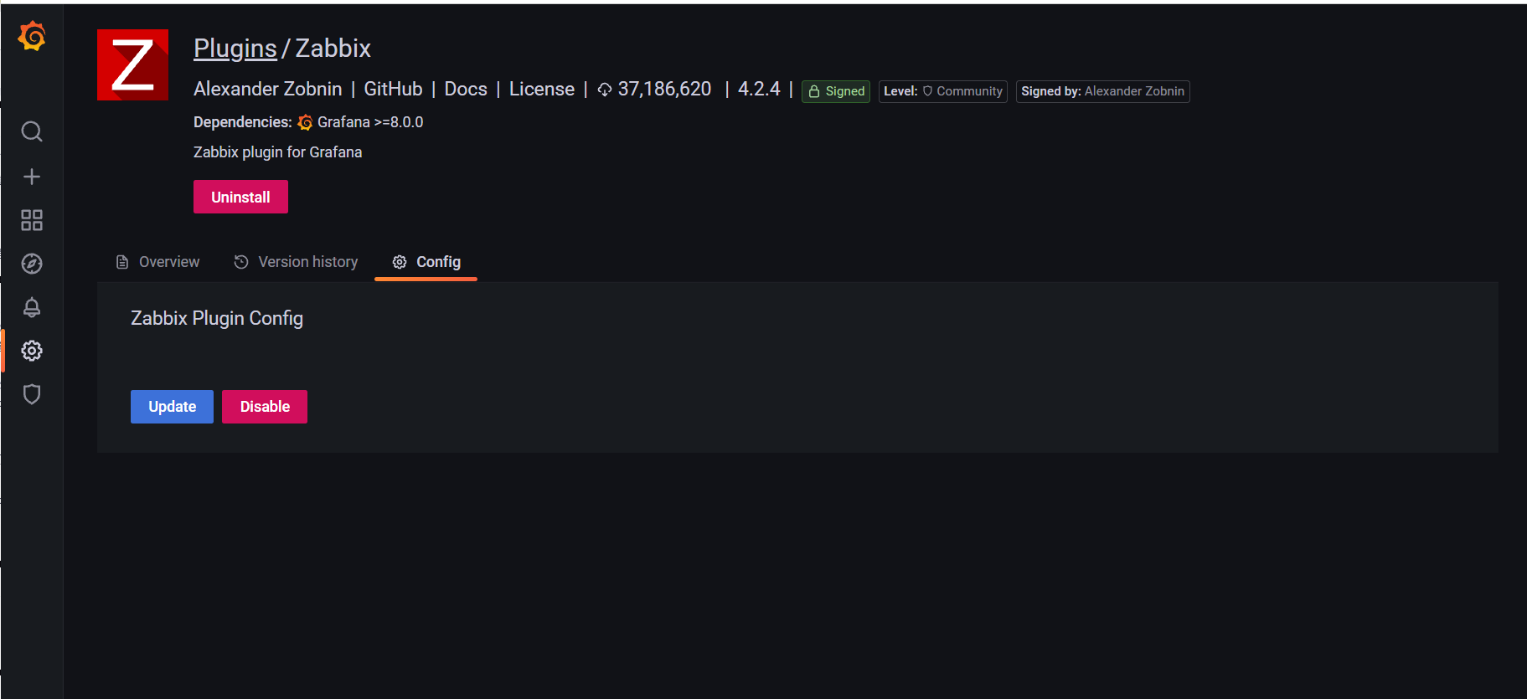Open the Configuration gear in sidebar
This screenshot has height=699, width=1527.
pyautogui.click(x=32, y=351)
